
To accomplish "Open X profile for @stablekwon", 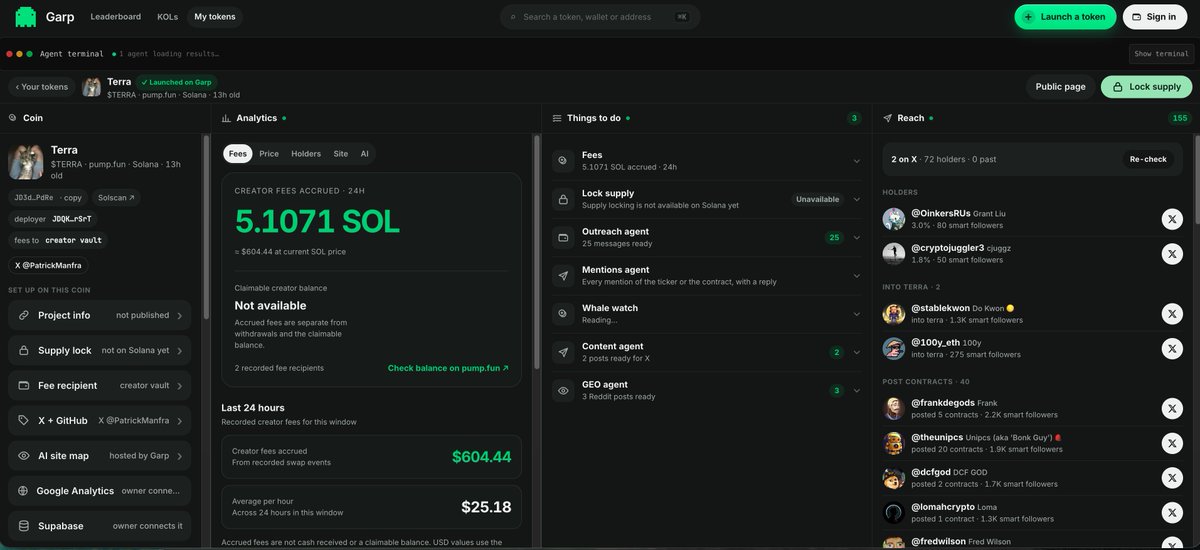I will click(1172, 314).
